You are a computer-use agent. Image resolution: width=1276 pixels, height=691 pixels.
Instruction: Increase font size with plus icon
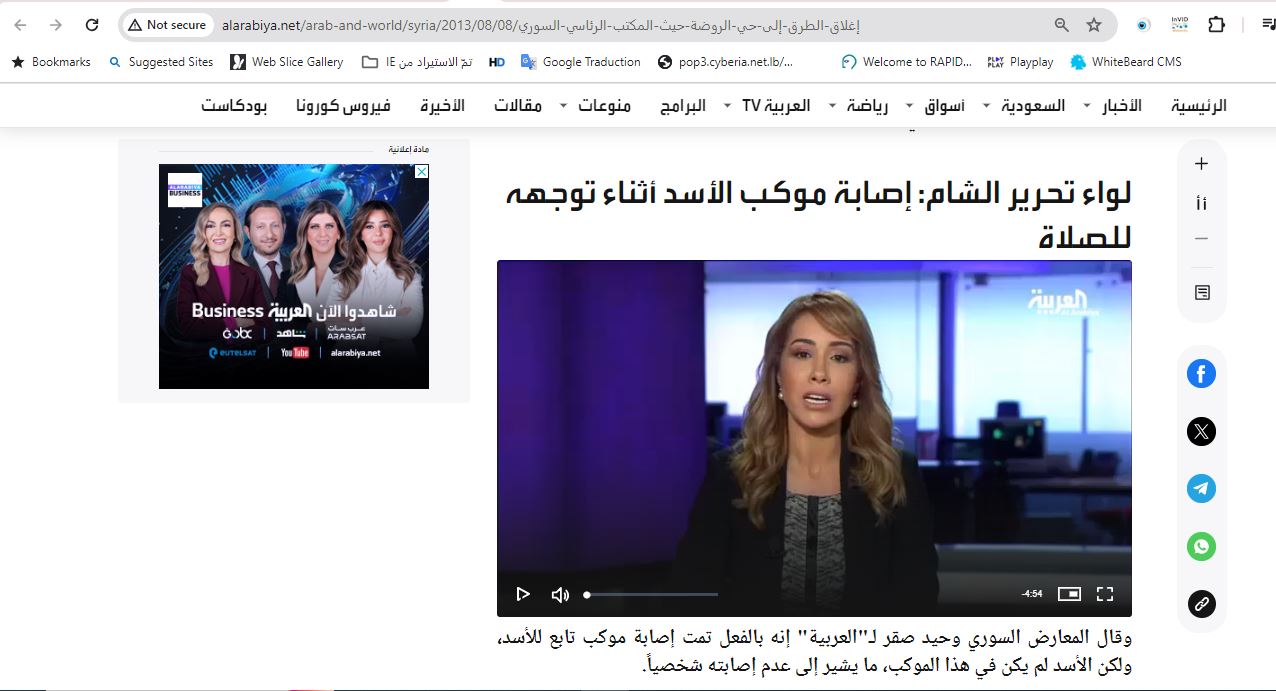tap(1202, 164)
